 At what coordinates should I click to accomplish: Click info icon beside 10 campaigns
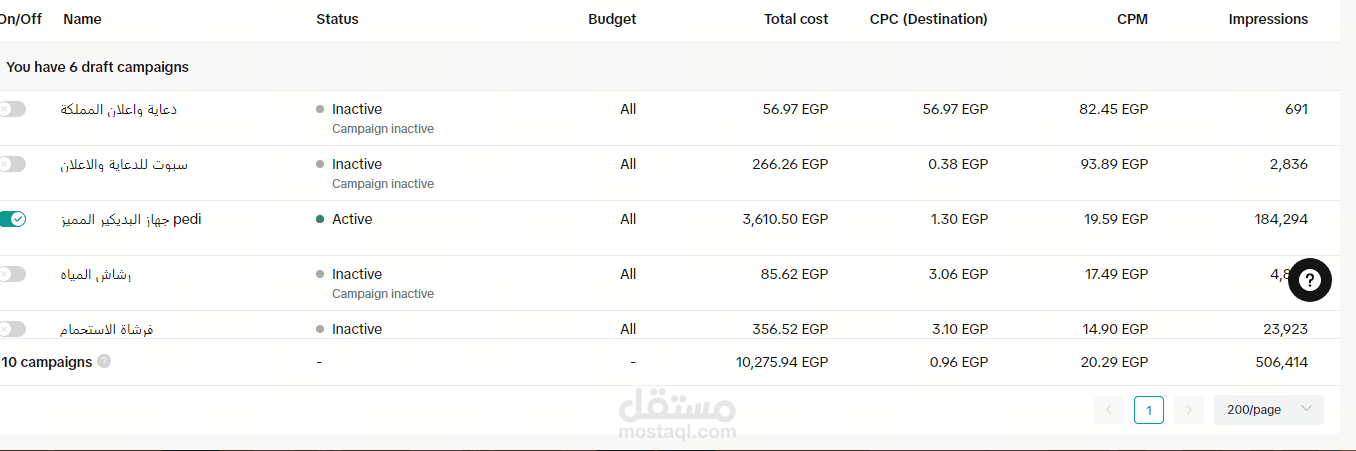point(104,362)
